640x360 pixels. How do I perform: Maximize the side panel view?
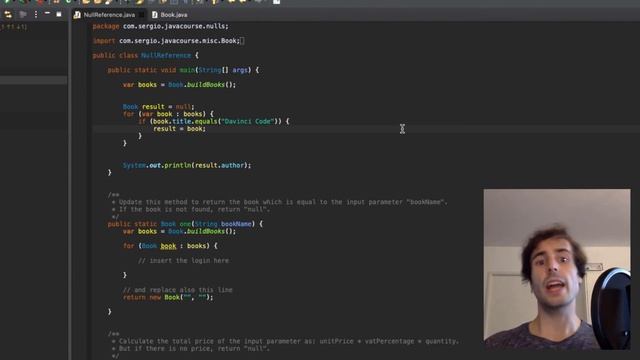(x=59, y=14)
